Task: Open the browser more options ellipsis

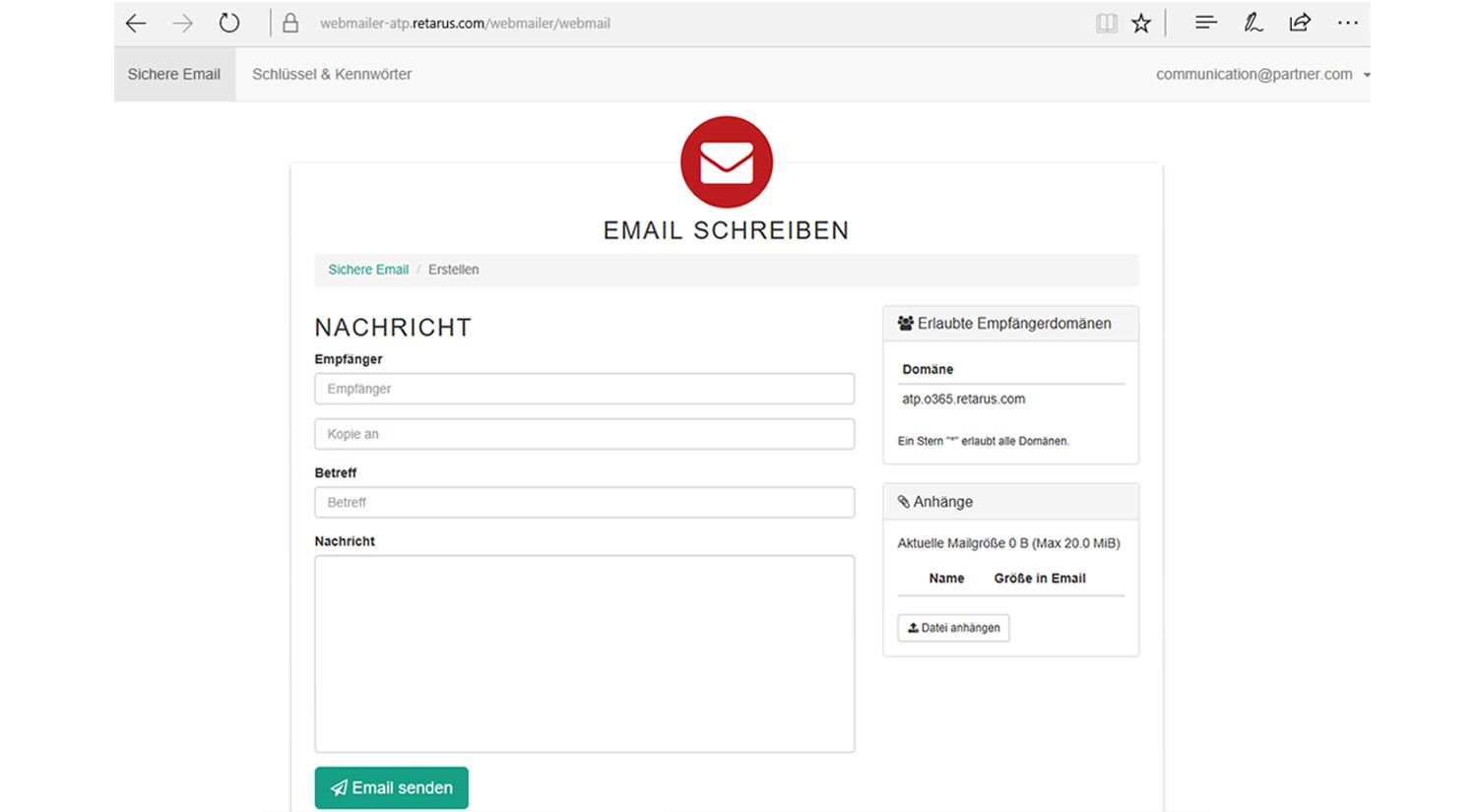Action: (x=1348, y=23)
